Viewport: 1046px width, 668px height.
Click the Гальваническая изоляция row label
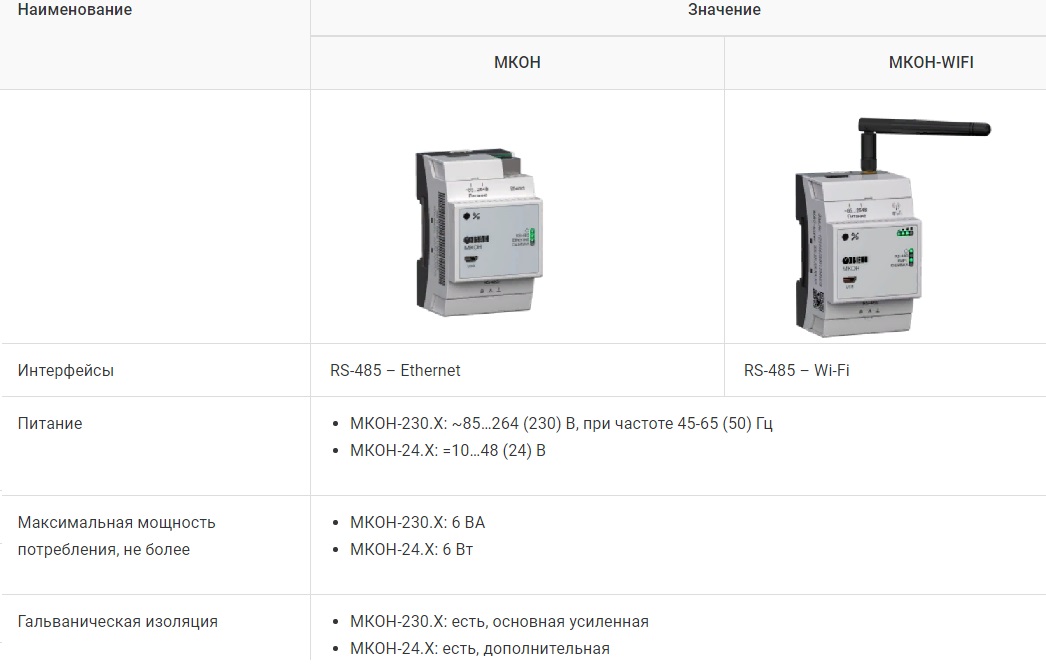(117, 621)
